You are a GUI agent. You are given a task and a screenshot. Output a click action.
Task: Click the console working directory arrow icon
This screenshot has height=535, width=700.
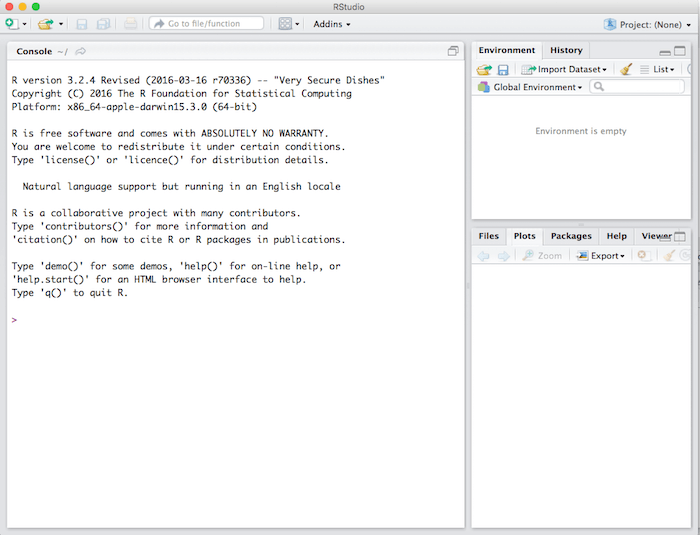pos(80,51)
